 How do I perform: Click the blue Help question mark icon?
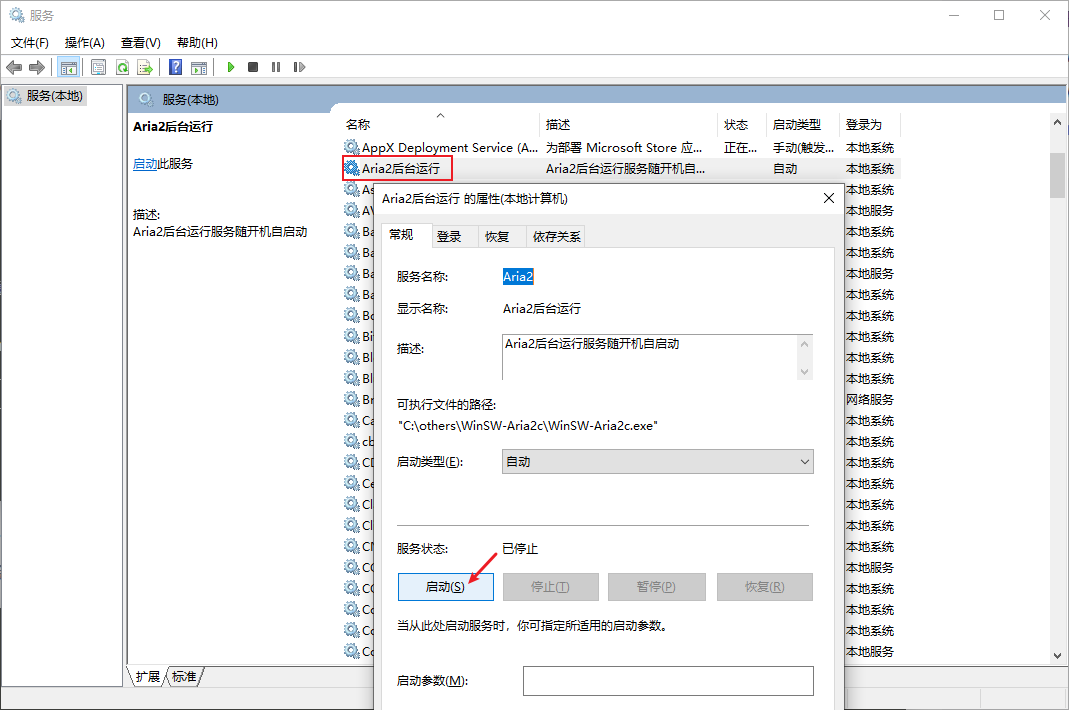point(176,67)
